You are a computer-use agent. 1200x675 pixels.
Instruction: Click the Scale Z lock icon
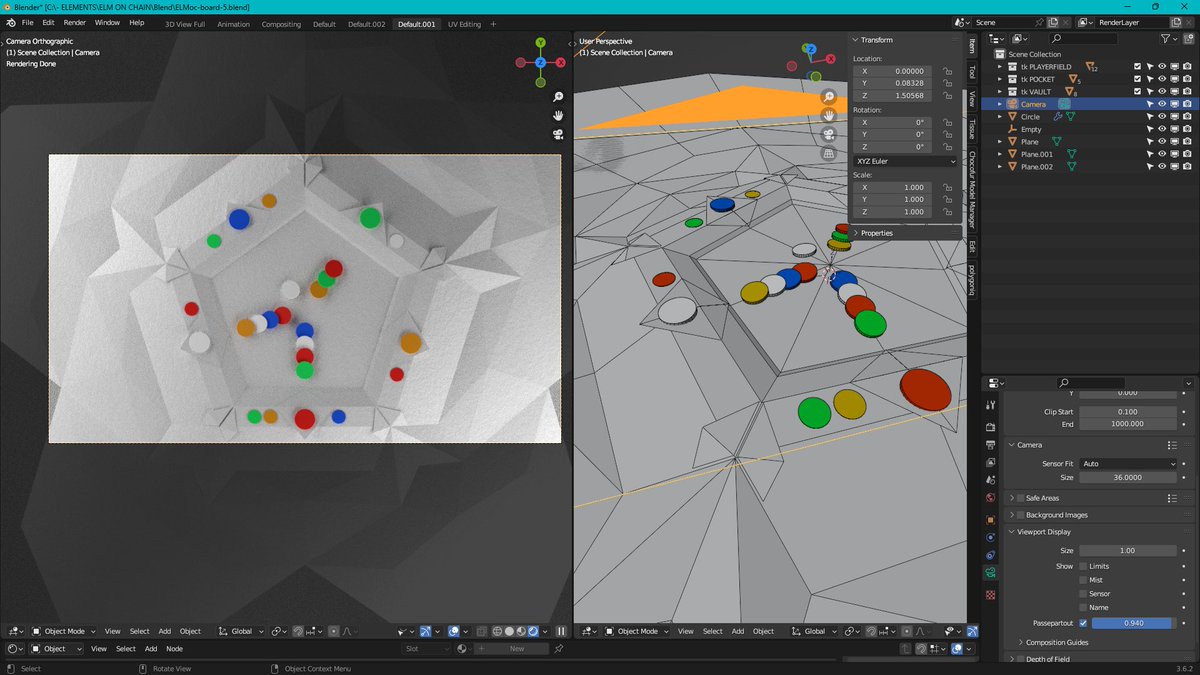tap(947, 212)
